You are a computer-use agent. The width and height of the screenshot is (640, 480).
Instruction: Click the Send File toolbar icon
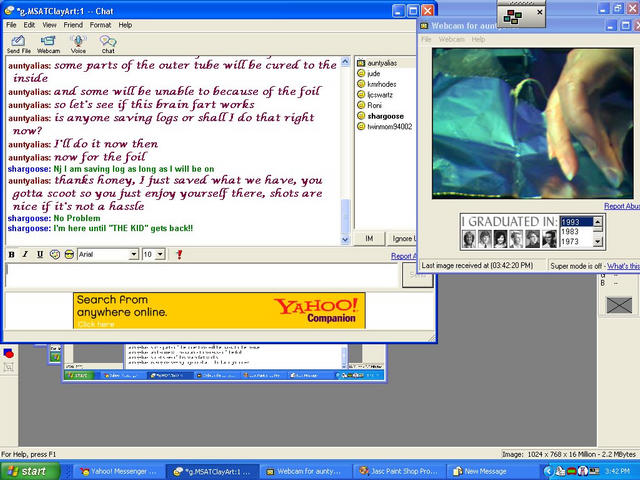[18, 44]
